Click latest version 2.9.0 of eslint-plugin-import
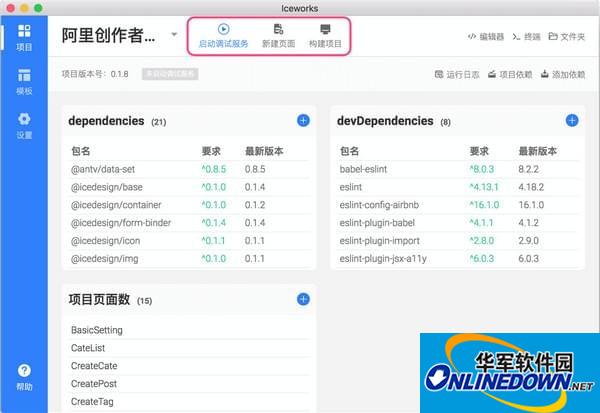 (x=528, y=241)
